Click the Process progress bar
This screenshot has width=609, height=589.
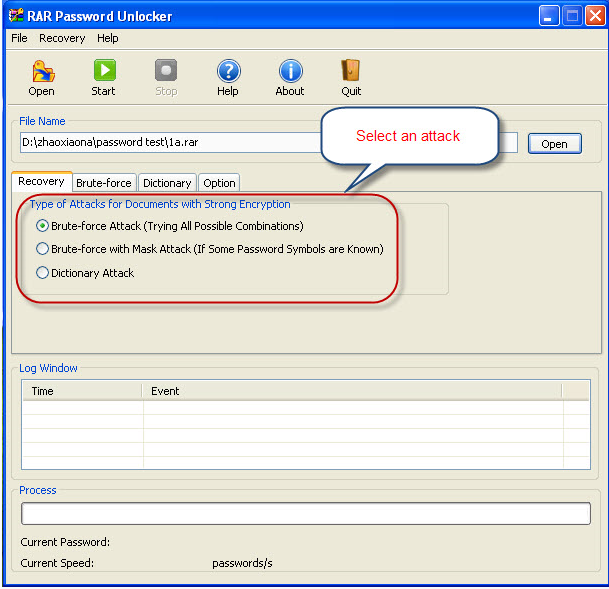point(306,513)
